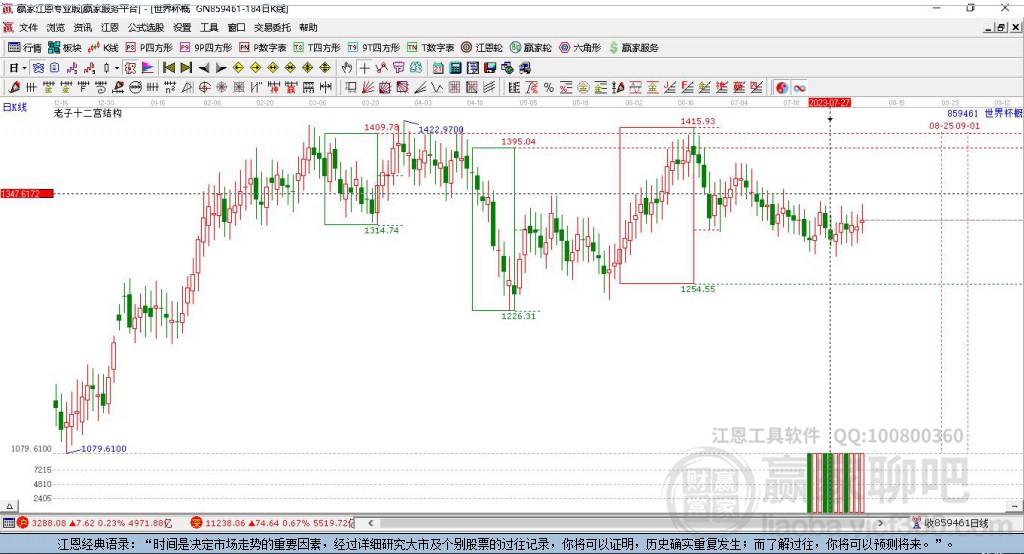This screenshot has height=554, width=1024.
Task: Click the infinity symbol icon
Action: [799, 88]
